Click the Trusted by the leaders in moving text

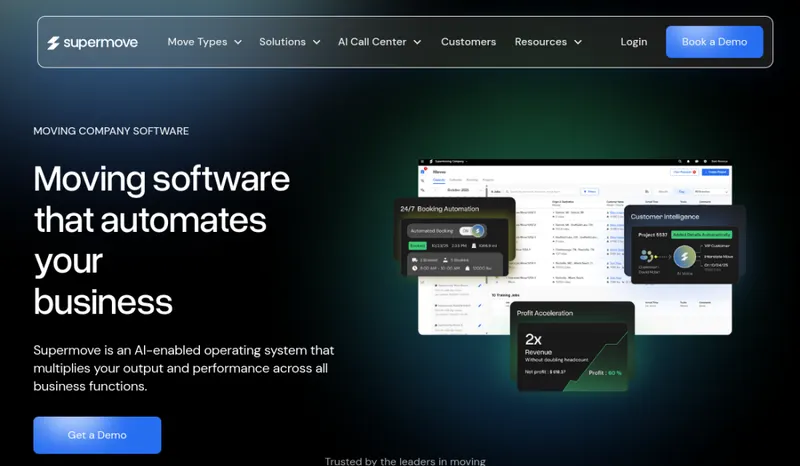[x=405, y=461]
